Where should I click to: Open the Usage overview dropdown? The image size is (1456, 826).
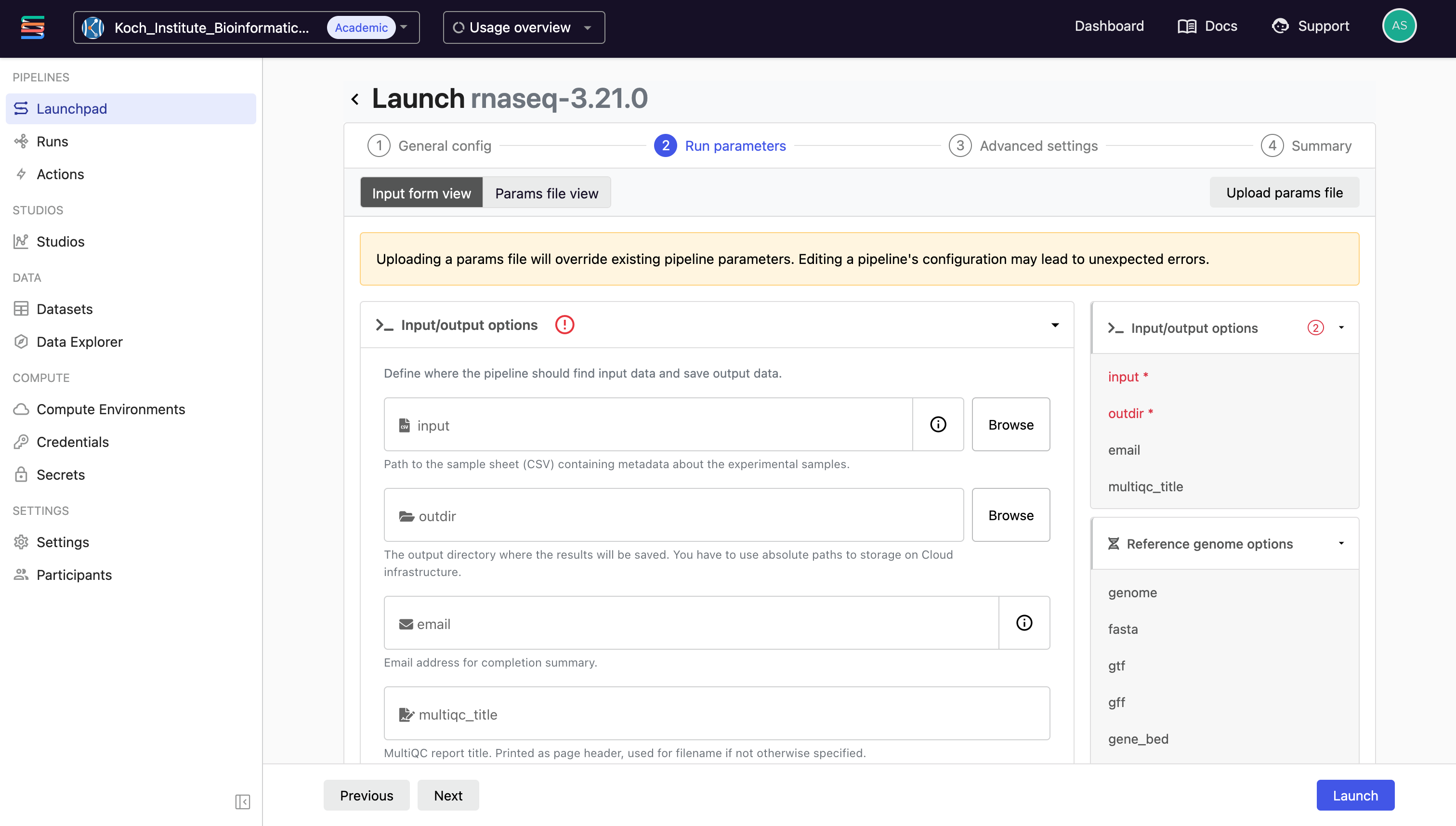pyautogui.click(x=524, y=27)
